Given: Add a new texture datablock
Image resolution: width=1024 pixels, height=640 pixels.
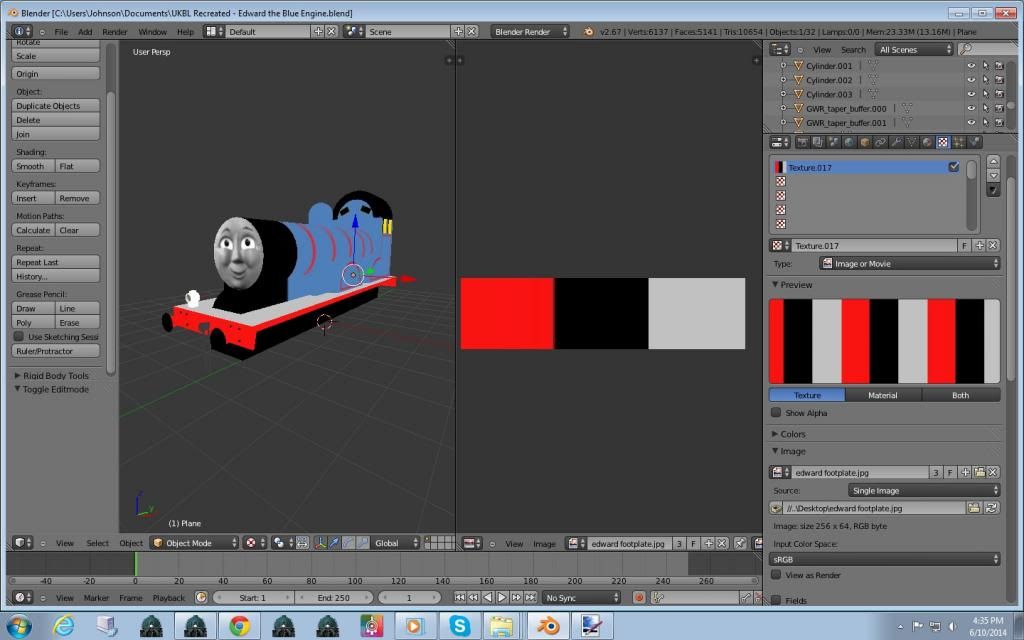Looking at the screenshot, I should [x=979, y=246].
